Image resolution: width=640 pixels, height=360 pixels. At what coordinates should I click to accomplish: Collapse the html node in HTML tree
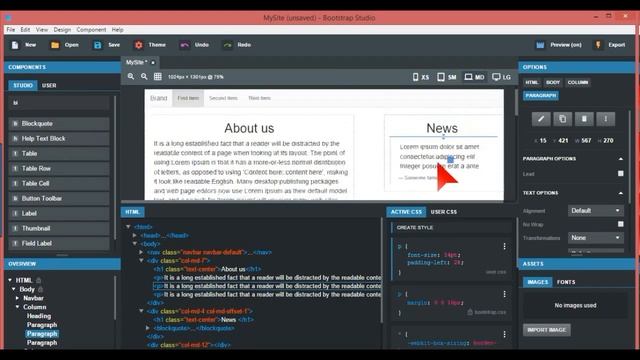[128, 227]
